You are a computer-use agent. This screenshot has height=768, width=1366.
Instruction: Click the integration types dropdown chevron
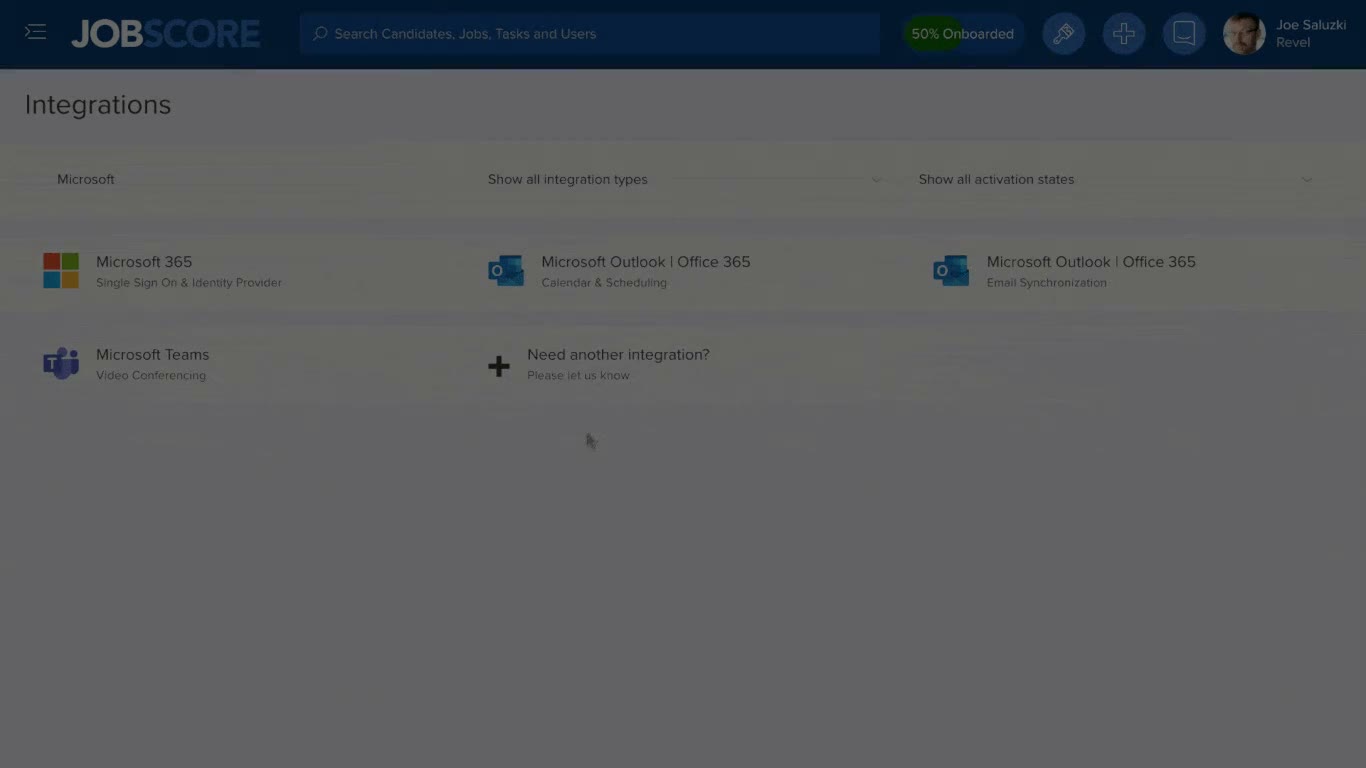(876, 180)
